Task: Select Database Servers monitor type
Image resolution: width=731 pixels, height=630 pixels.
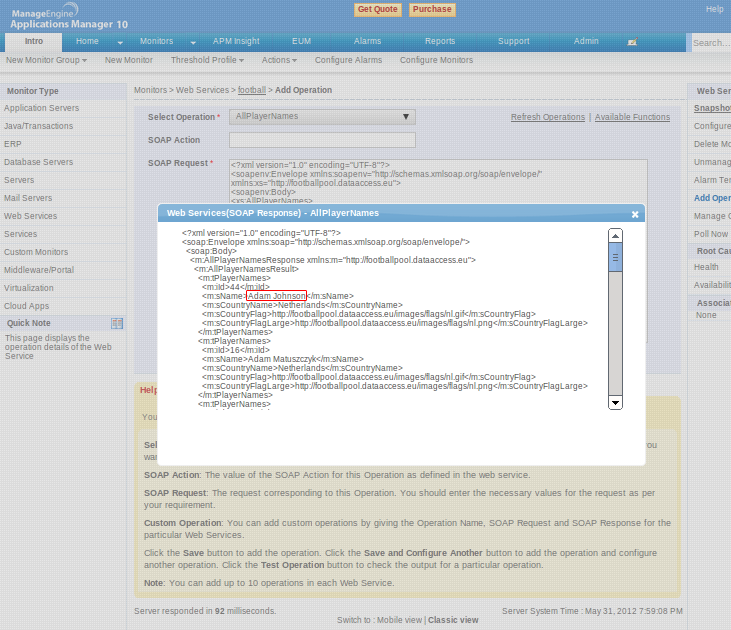Action: tap(38, 162)
